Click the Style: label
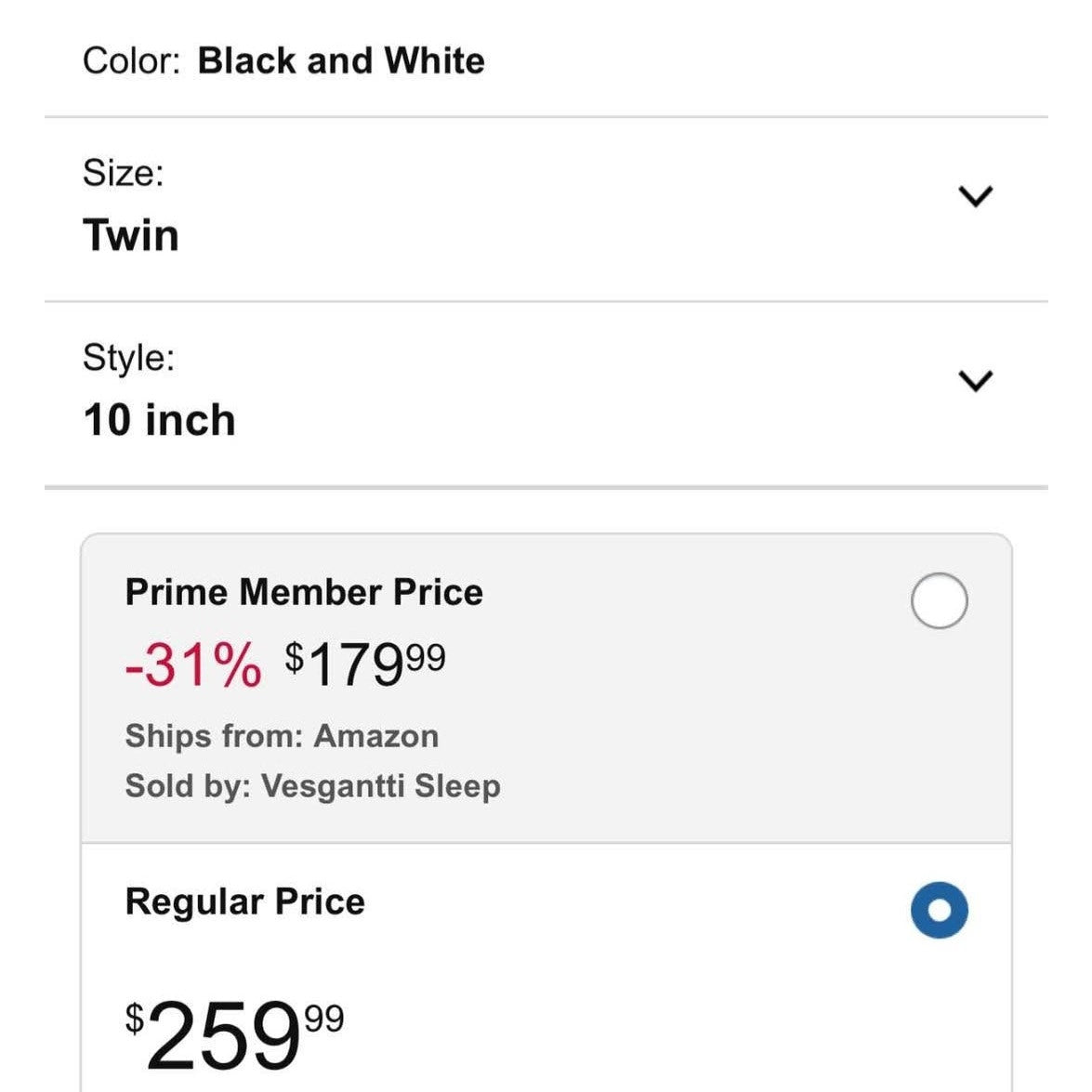Viewport: 1092px width, 1092px height. point(129,358)
